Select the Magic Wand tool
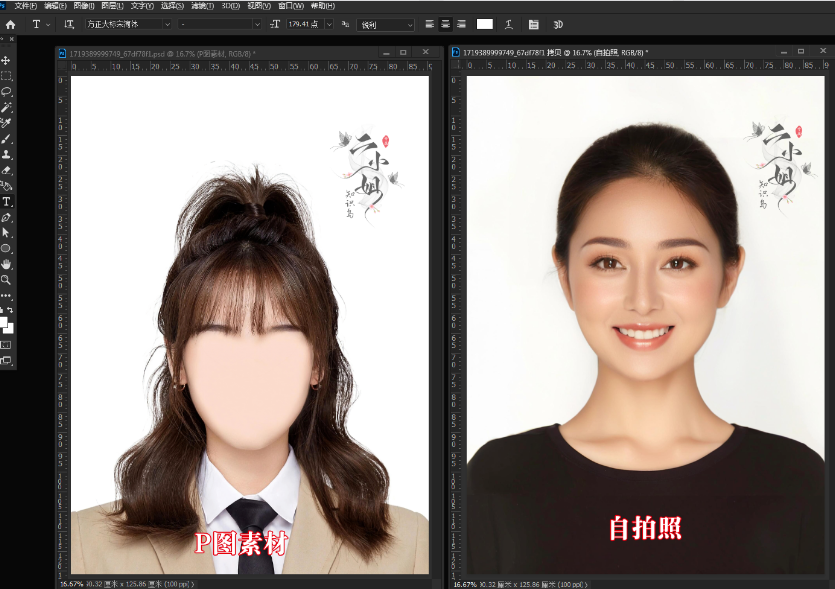Screen dimensions: 835x589 click(x=6, y=108)
